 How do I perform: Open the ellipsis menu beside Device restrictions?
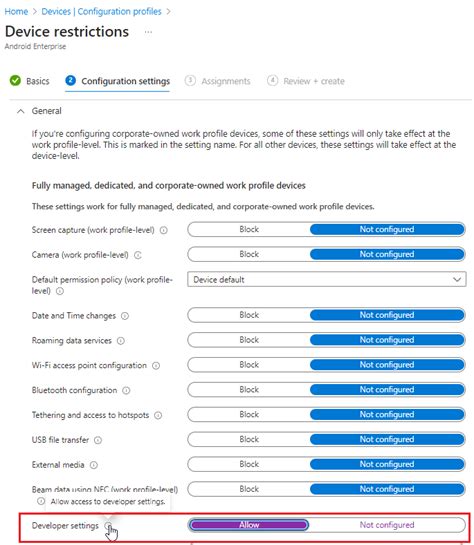pos(148,32)
